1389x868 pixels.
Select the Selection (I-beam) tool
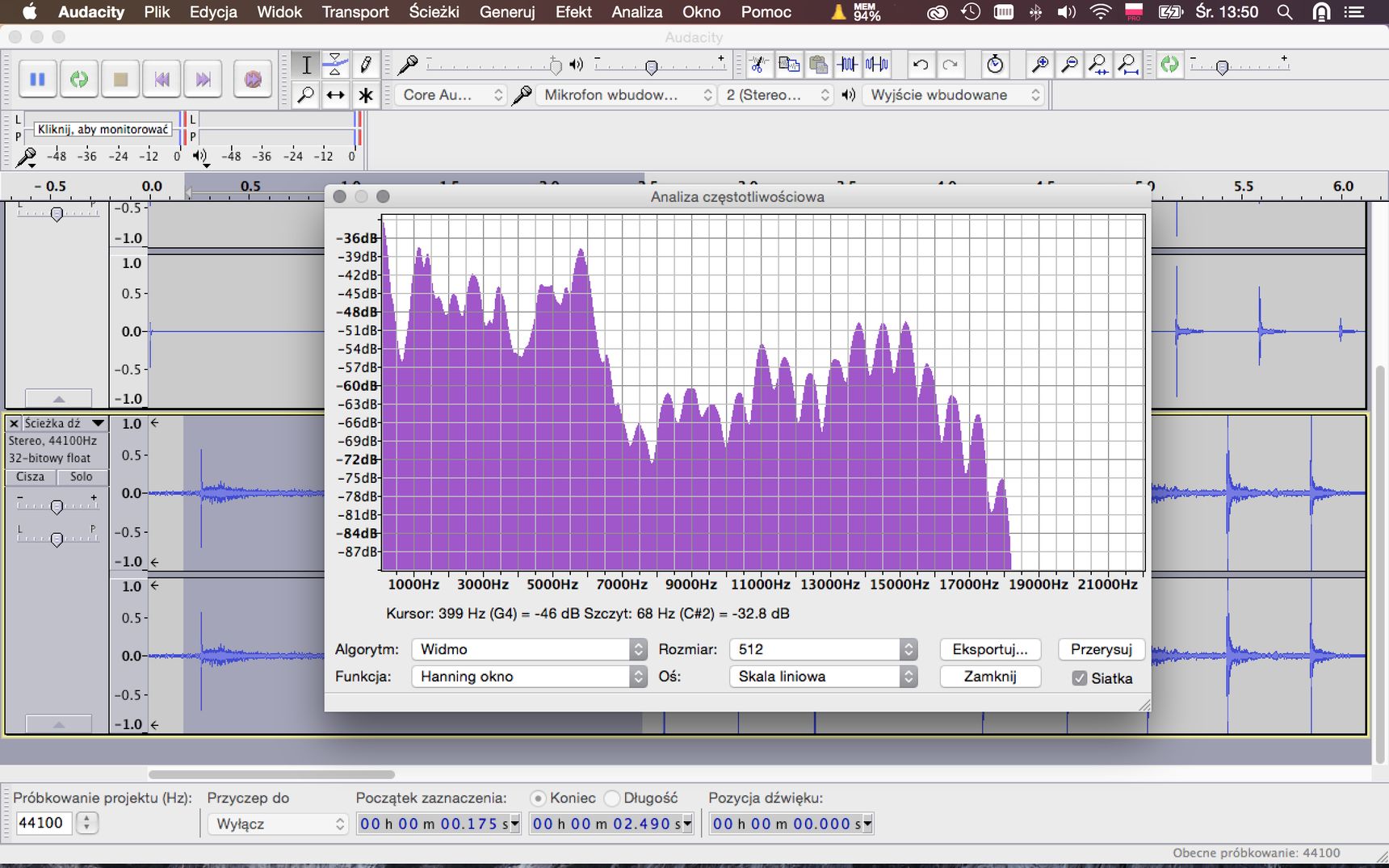coord(306,65)
